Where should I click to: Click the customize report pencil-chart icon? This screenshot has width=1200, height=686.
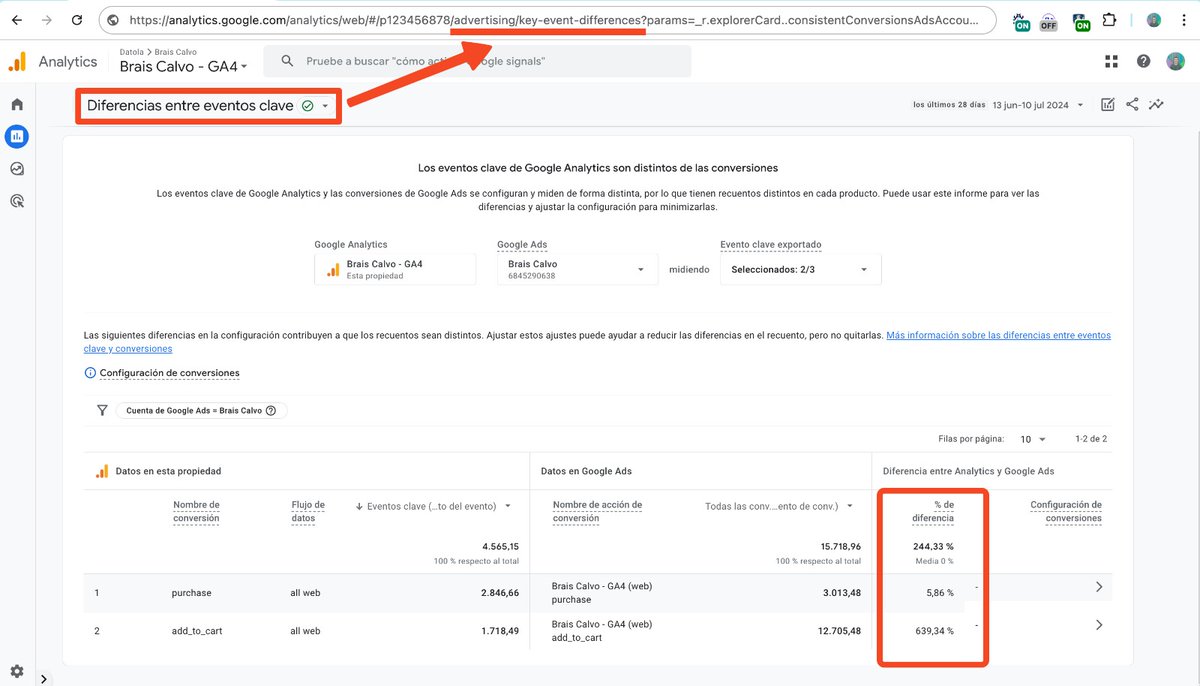coord(1107,104)
